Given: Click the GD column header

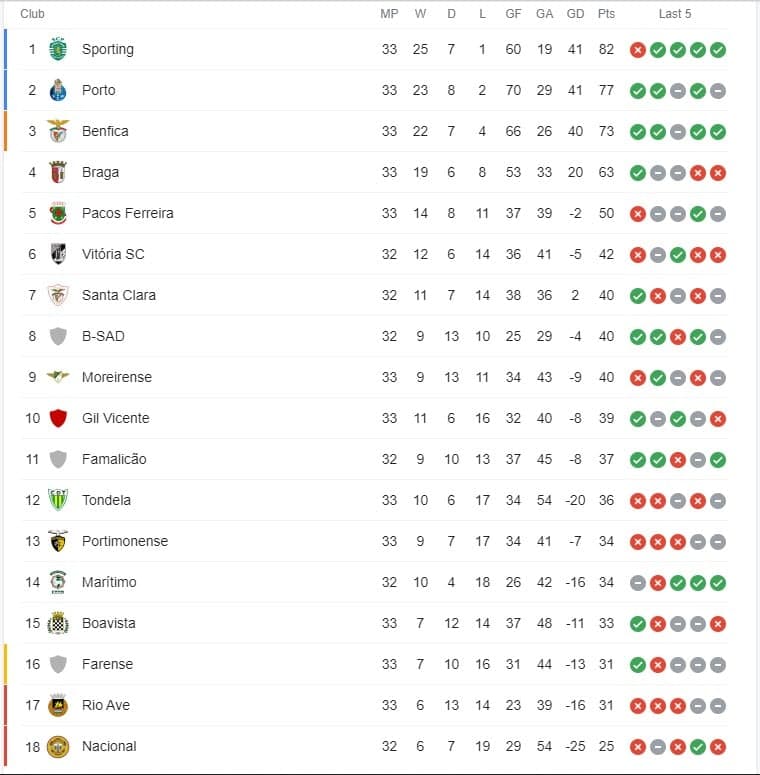Looking at the screenshot, I should coord(575,14).
